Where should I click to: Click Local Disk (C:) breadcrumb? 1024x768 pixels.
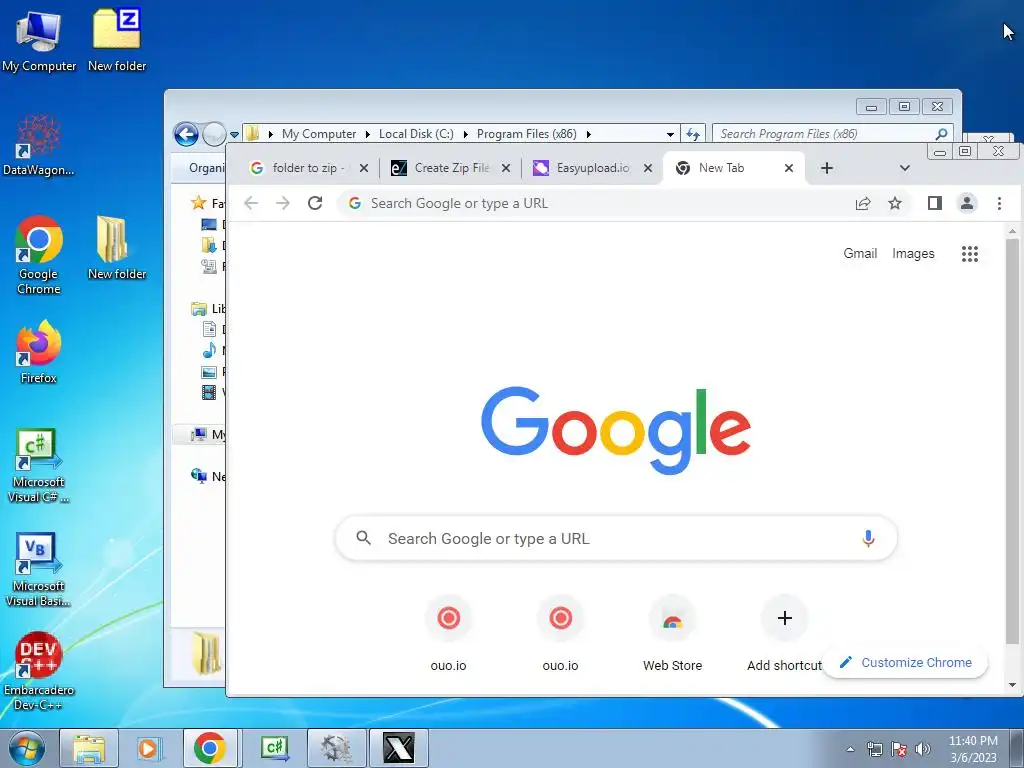click(x=416, y=134)
